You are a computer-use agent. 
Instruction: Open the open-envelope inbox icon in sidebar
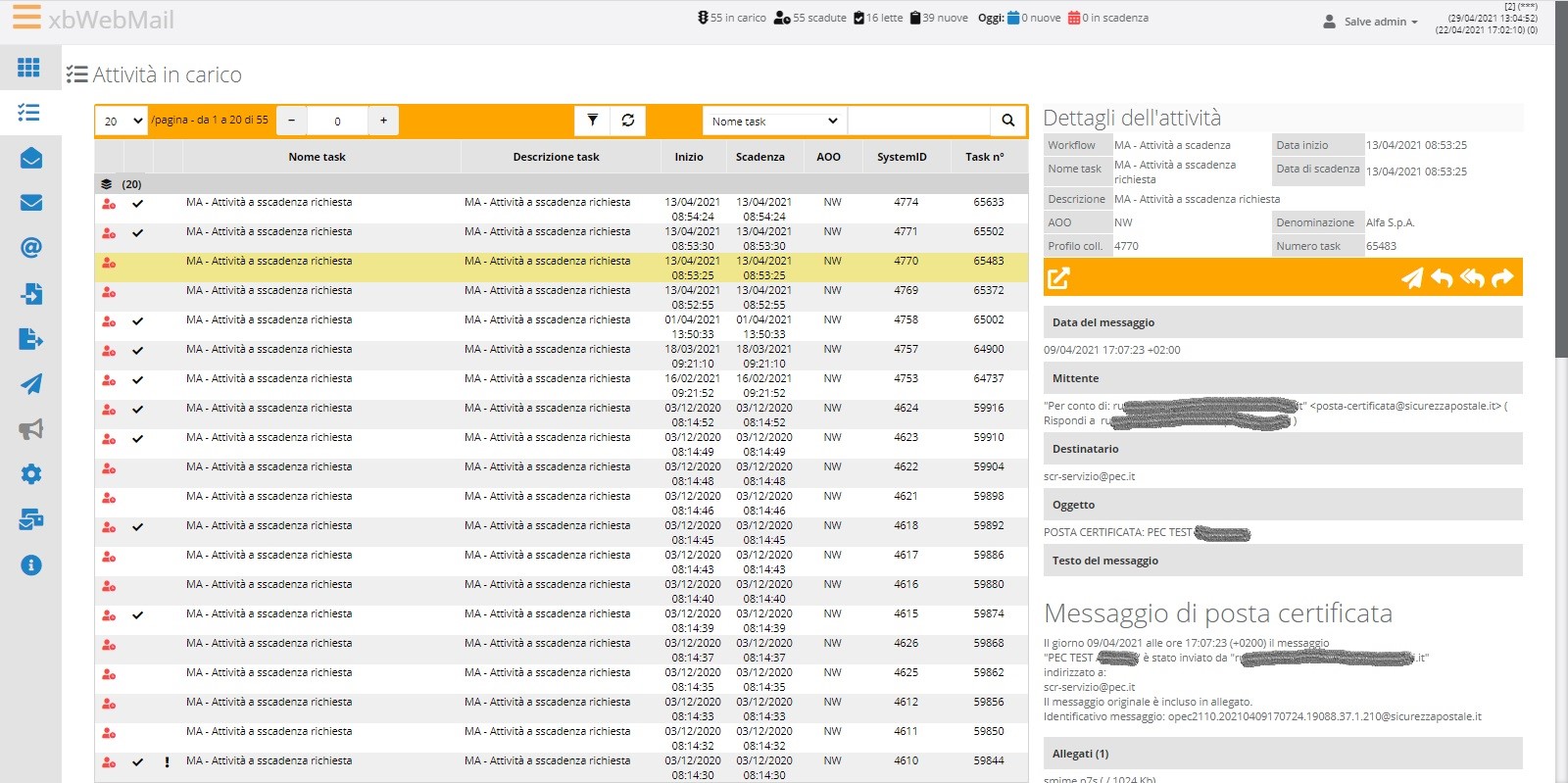click(x=30, y=158)
